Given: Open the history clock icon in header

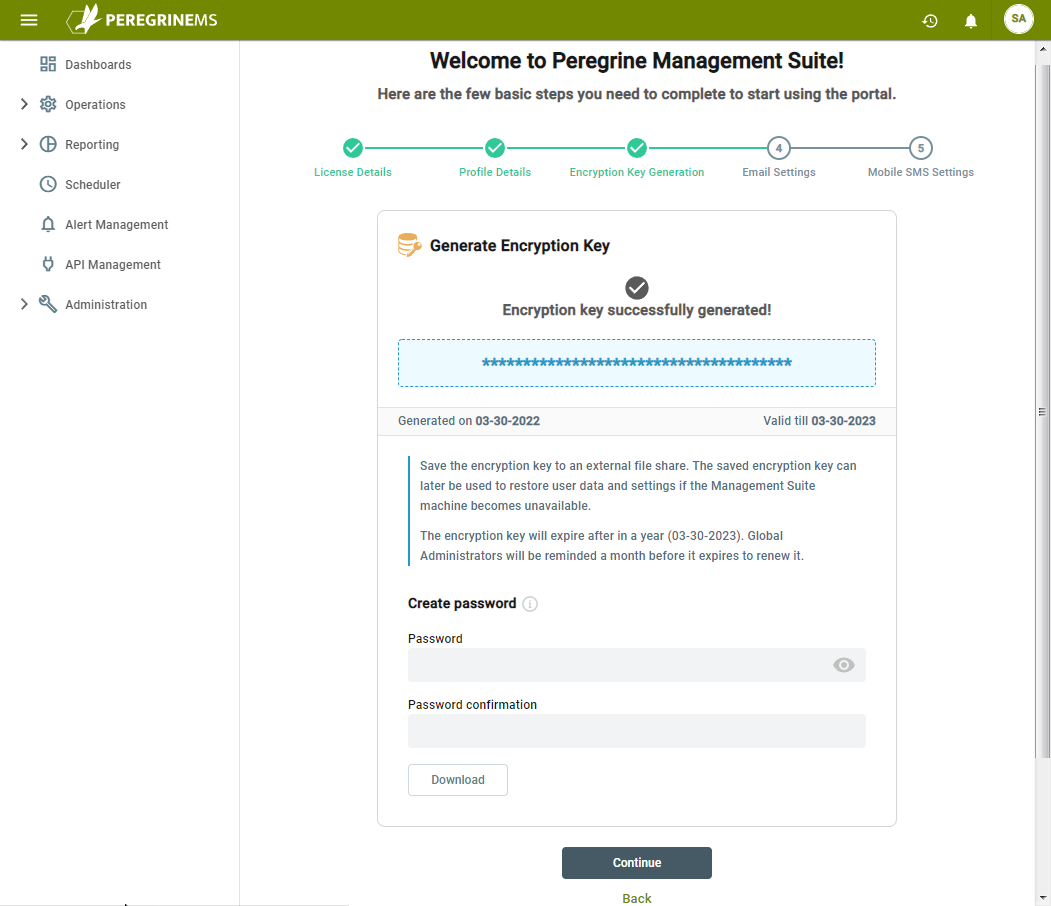Looking at the screenshot, I should tap(930, 21).
